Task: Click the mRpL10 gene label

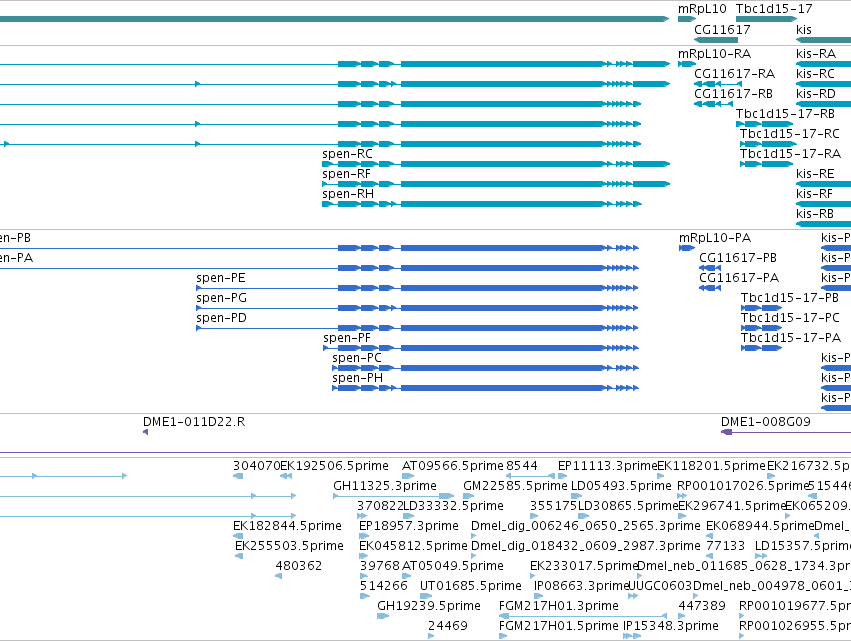Action: (x=702, y=9)
